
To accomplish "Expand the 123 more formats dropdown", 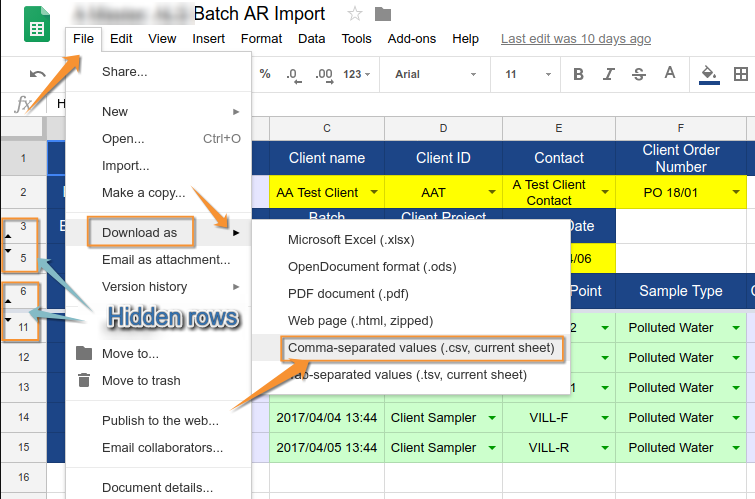I will (x=358, y=74).
